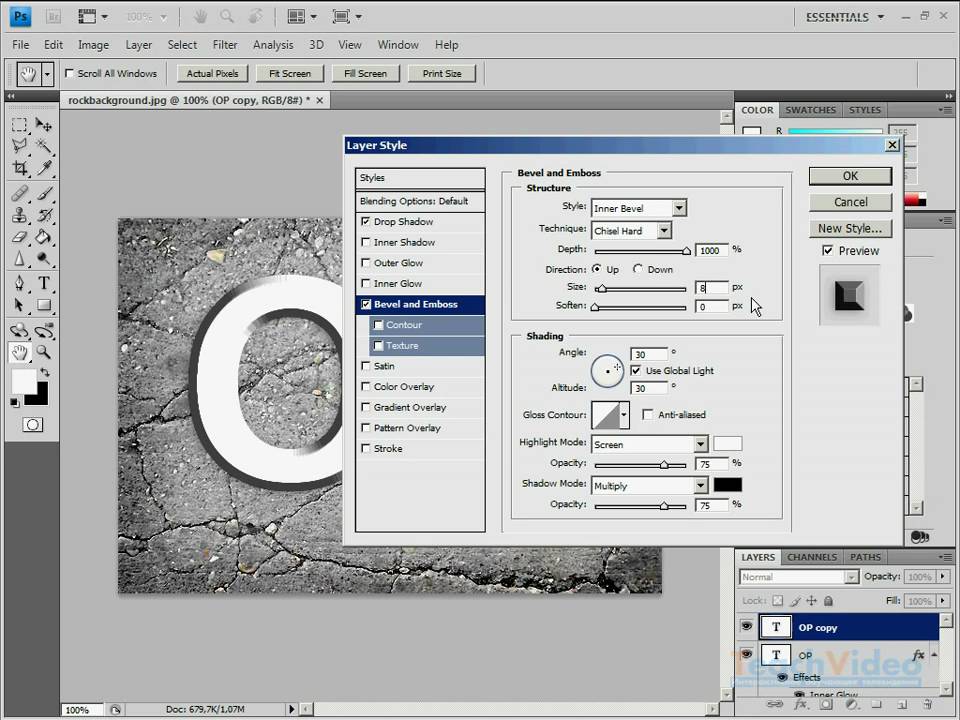
Task: Select the Magic Wand tool
Action: pos(44,146)
